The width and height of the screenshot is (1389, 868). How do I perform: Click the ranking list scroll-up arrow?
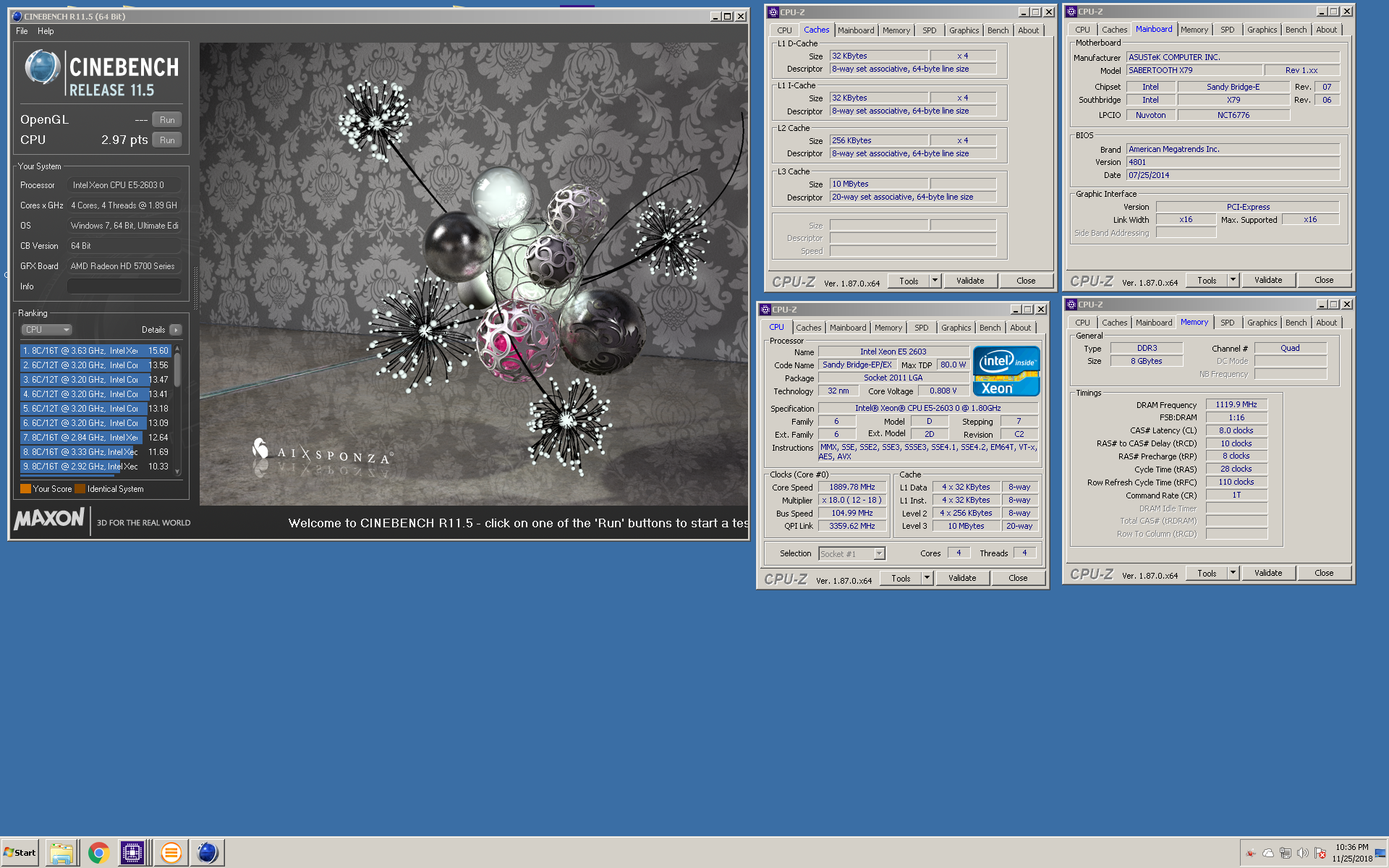[x=177, y=349]
